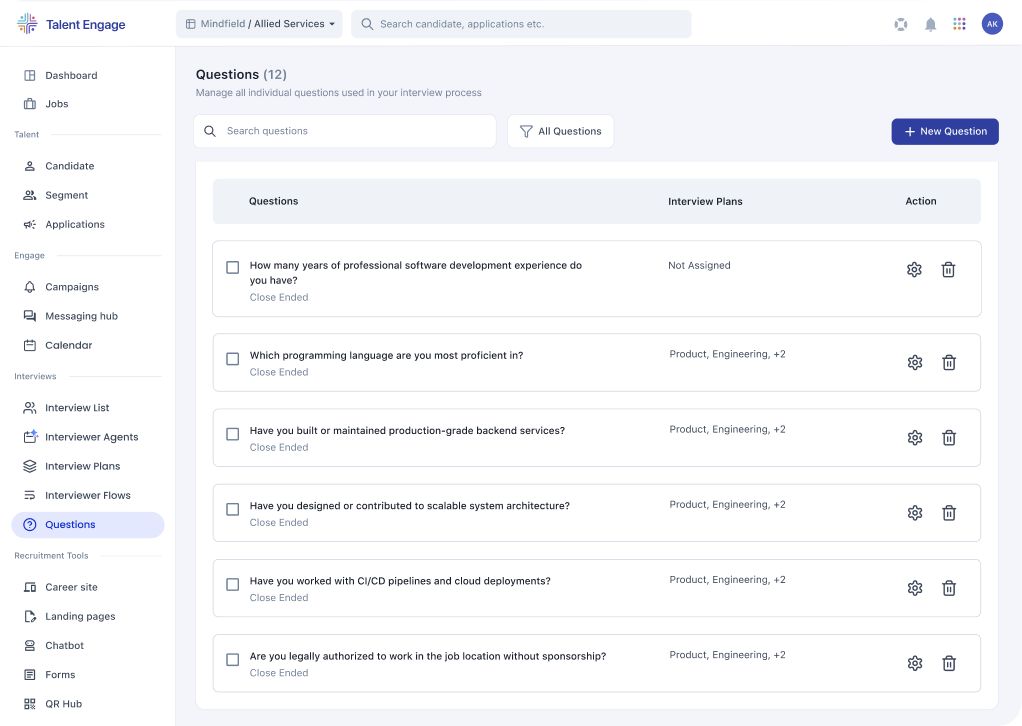Open settings gear for programming language question

click(x=914, y=362)
